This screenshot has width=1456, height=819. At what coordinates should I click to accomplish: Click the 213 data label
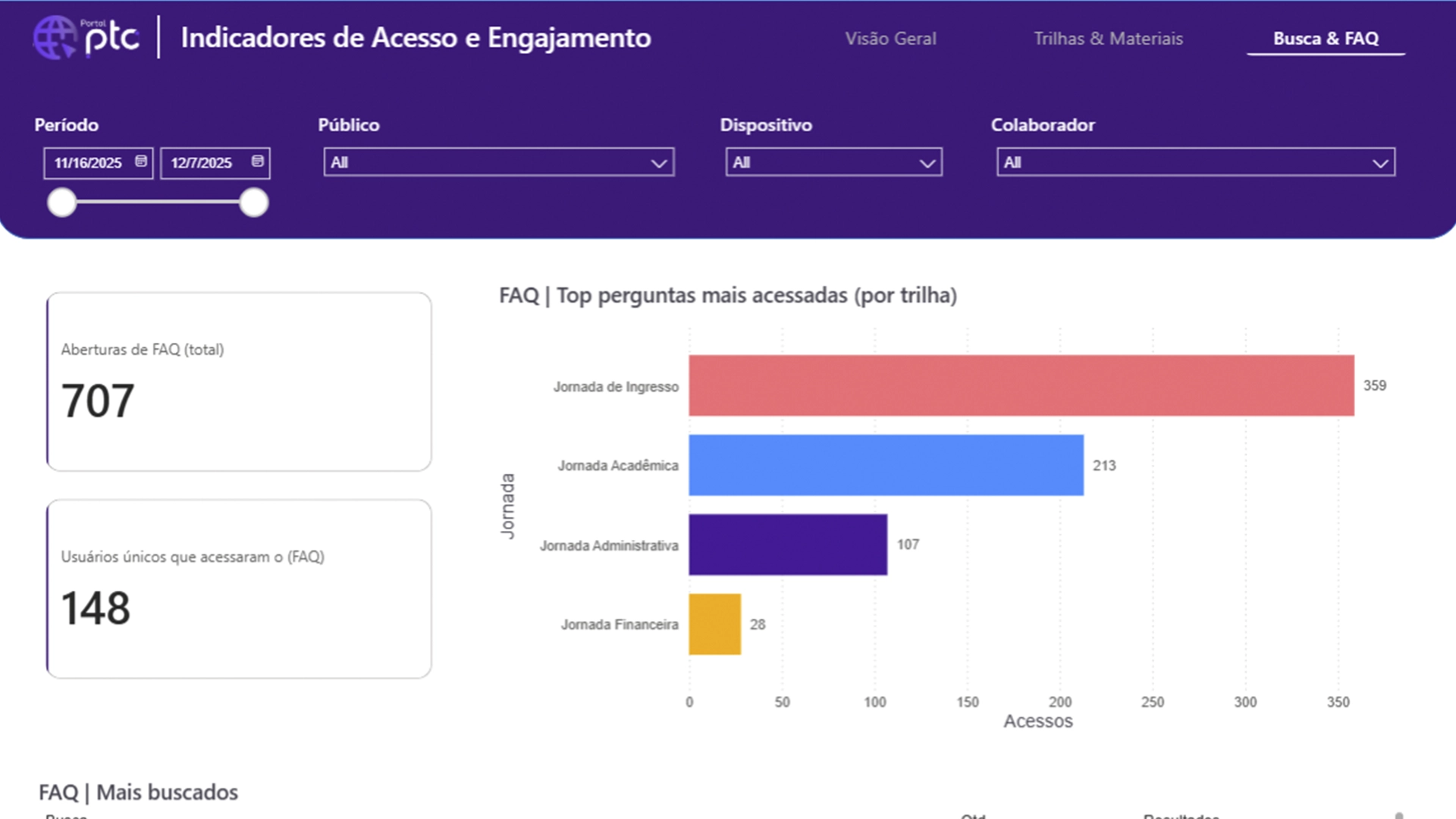coord(1104,466)
